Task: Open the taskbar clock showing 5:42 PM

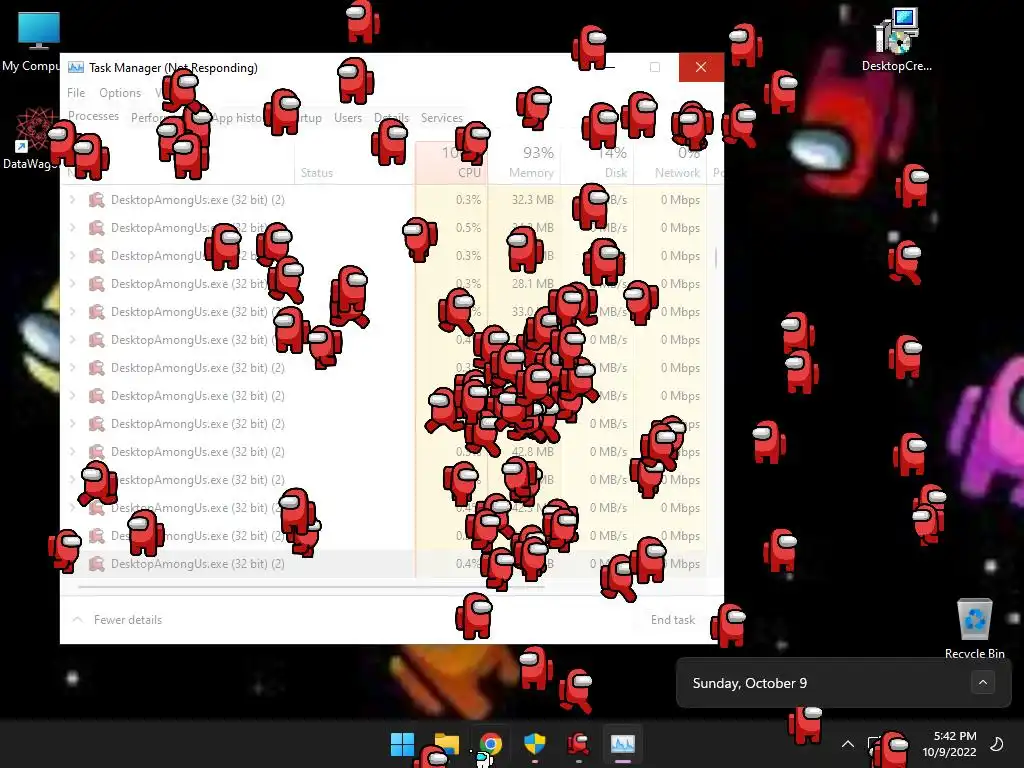Action: pos(950,744)
